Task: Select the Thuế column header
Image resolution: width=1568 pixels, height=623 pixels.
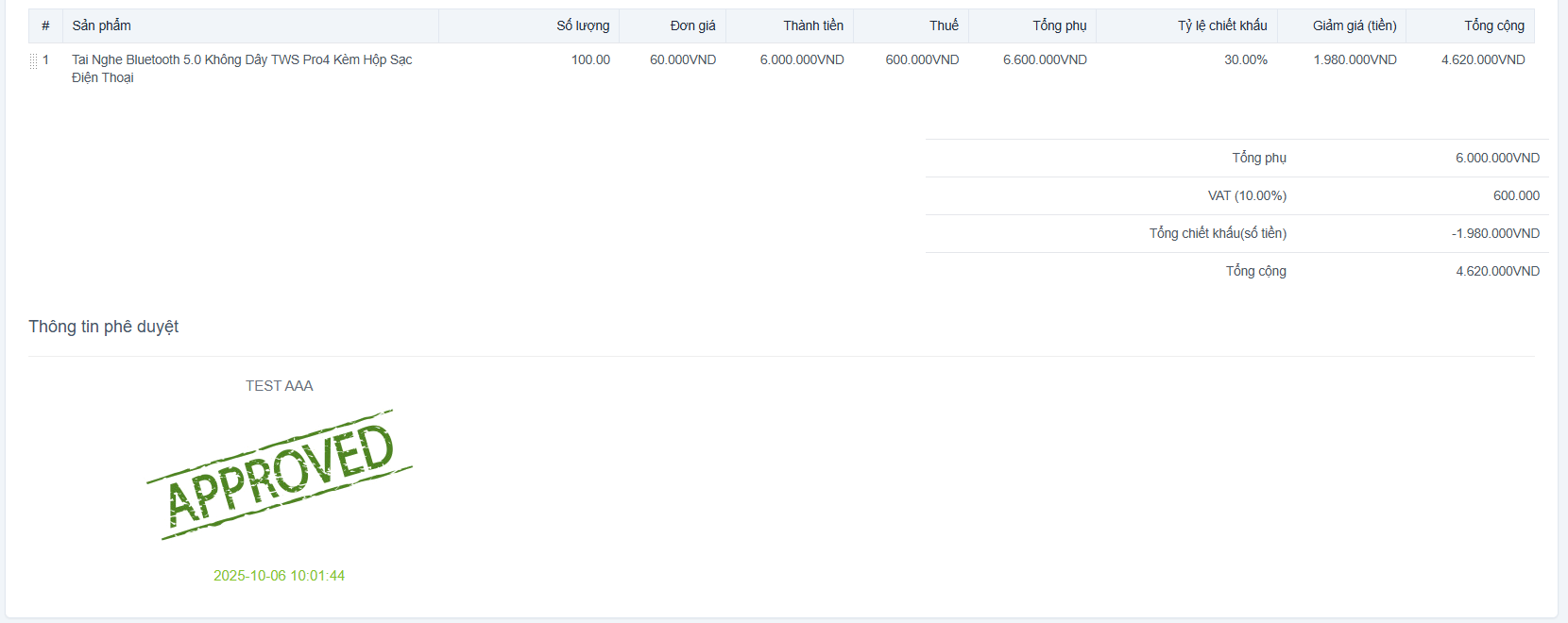Action: [943, 25]
